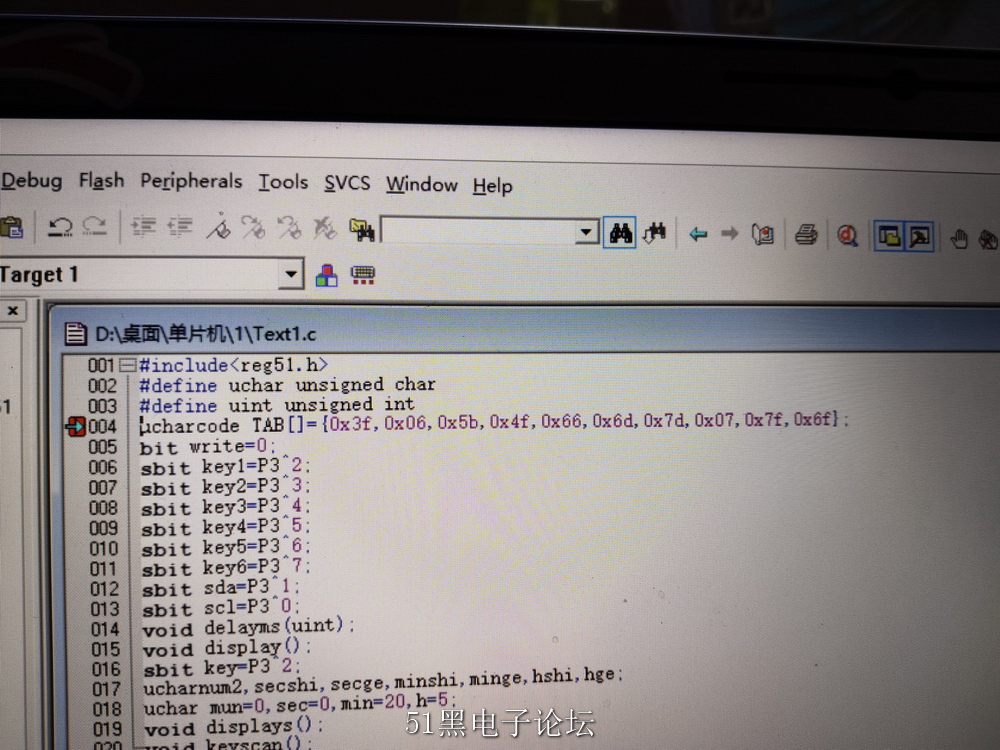Go to the previous bookmark
Image resolution: width=1000 pixels, height=750 pixels.
[289, 227]
